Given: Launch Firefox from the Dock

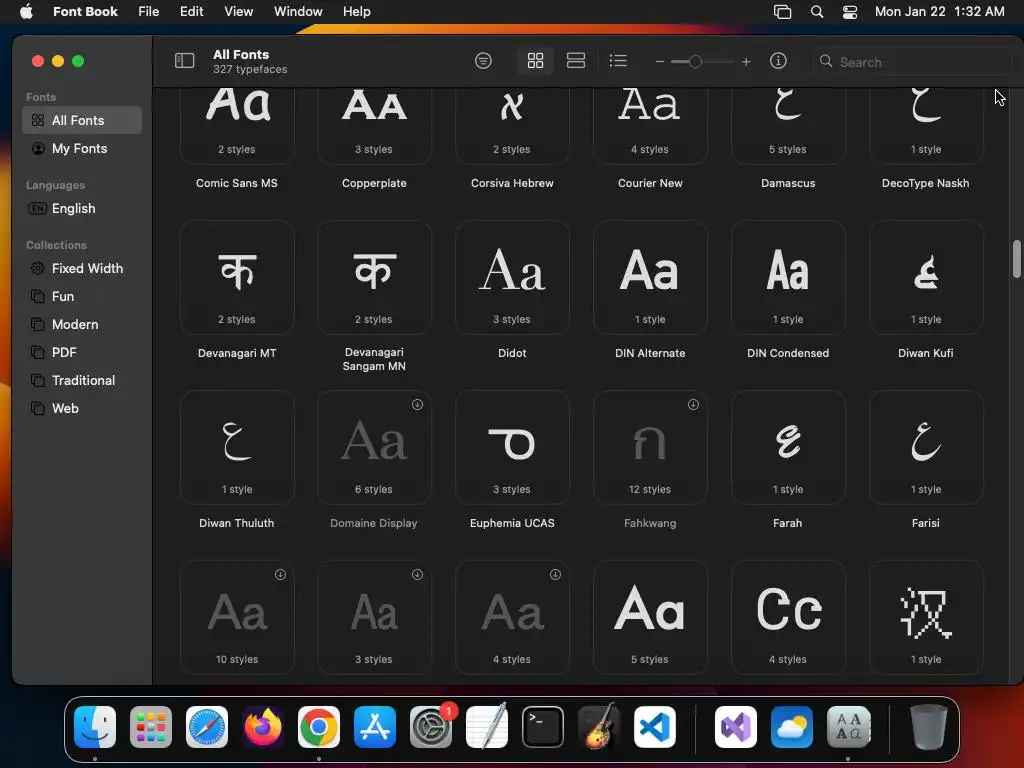Looking at the screenshot, I should click(263, 727).
